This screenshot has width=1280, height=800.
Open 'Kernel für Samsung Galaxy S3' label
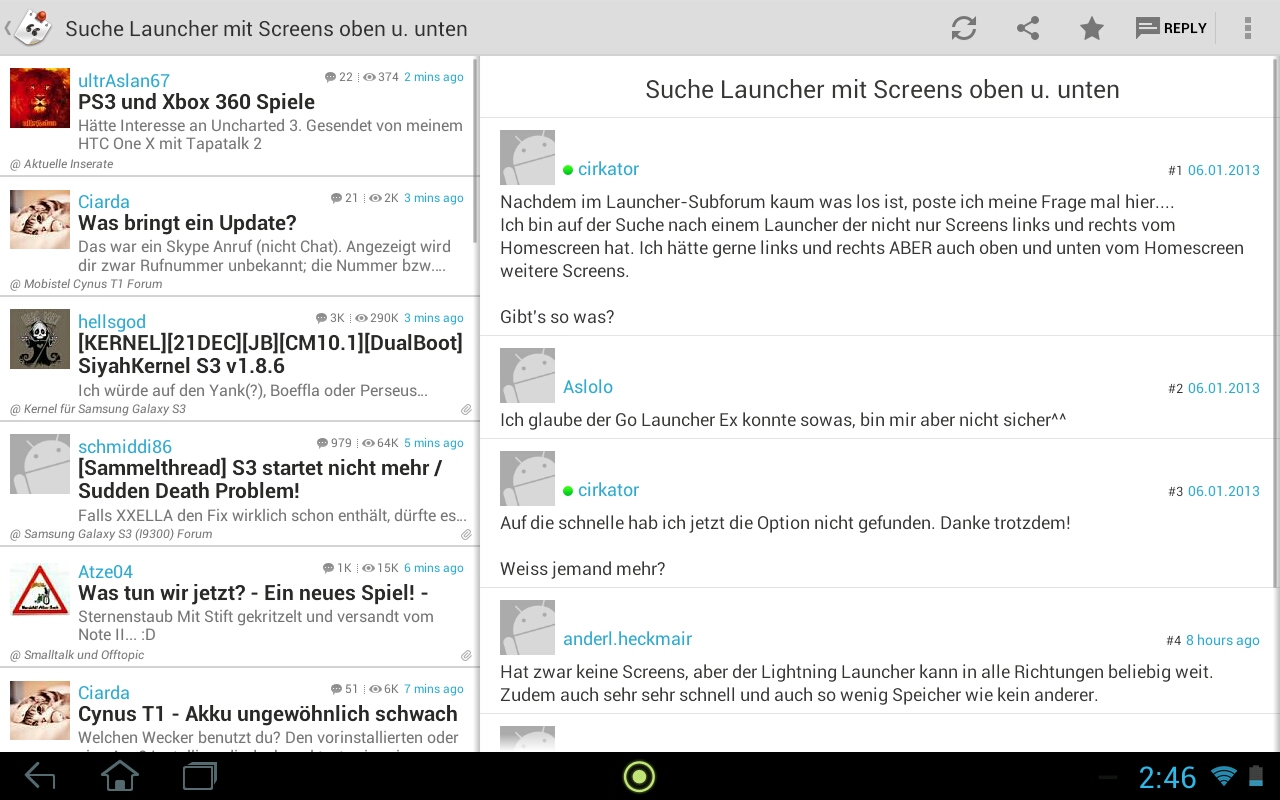98,409
